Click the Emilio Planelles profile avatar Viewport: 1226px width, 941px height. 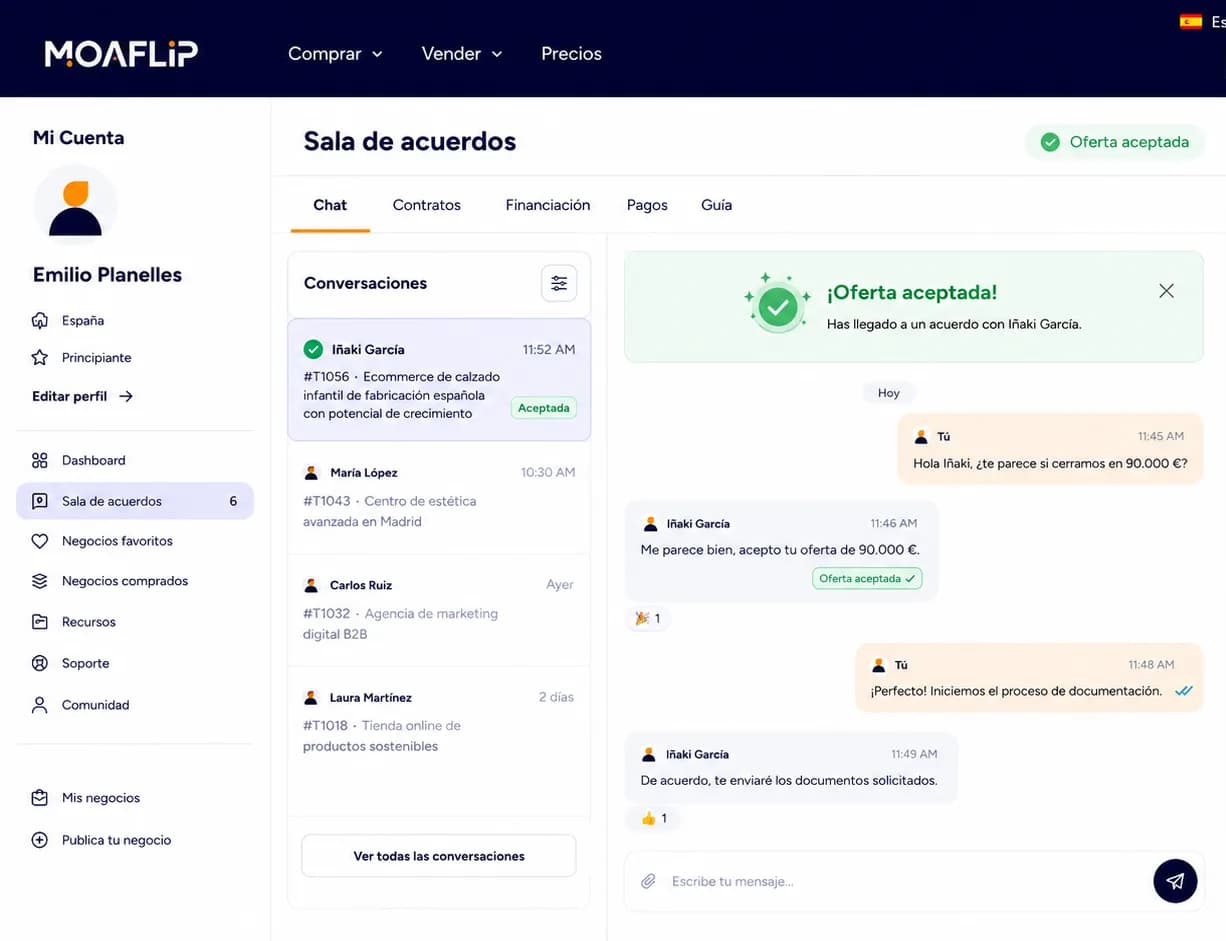tap(75, 205)
